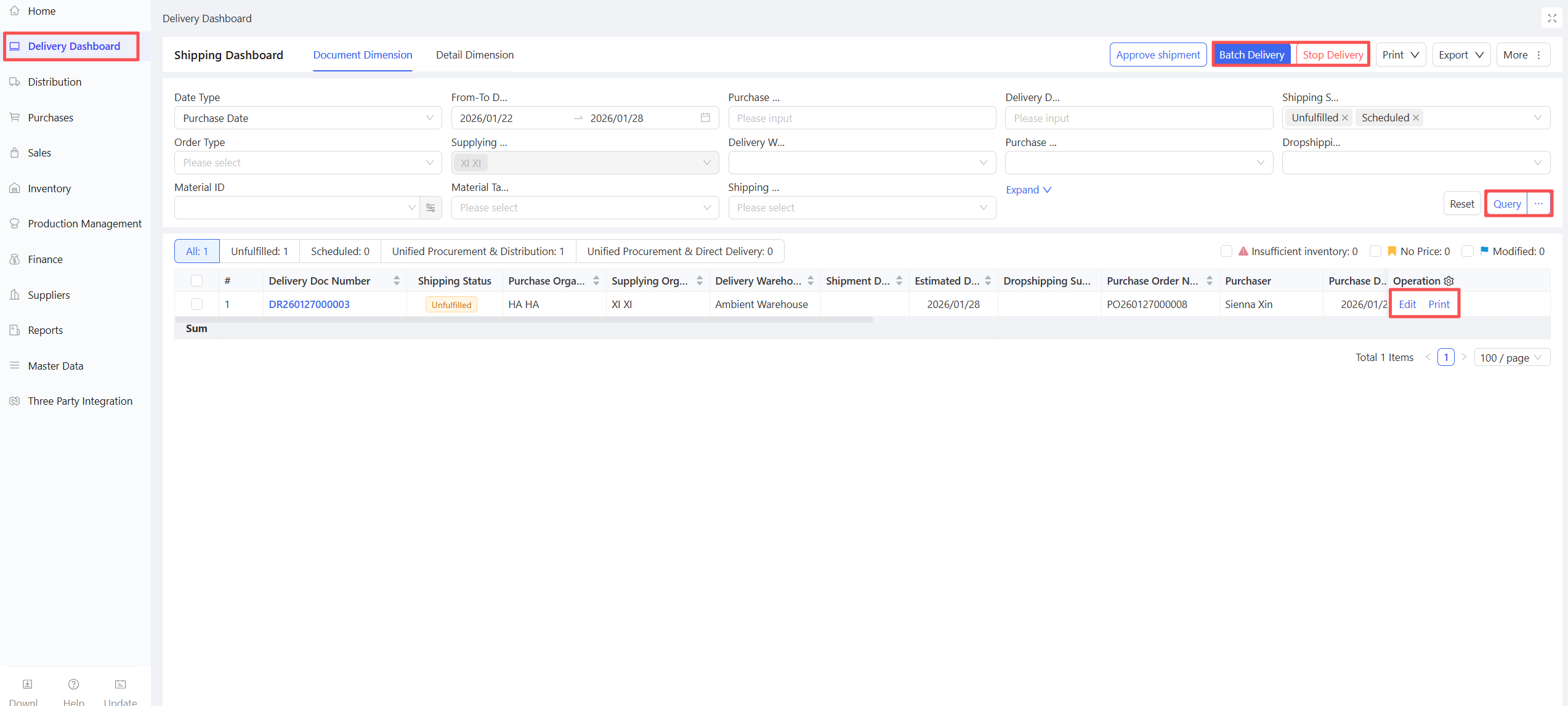Open Operation column settings gear
The width and height of the screenshot is (1568, 706).
[x=1449, y=281]
